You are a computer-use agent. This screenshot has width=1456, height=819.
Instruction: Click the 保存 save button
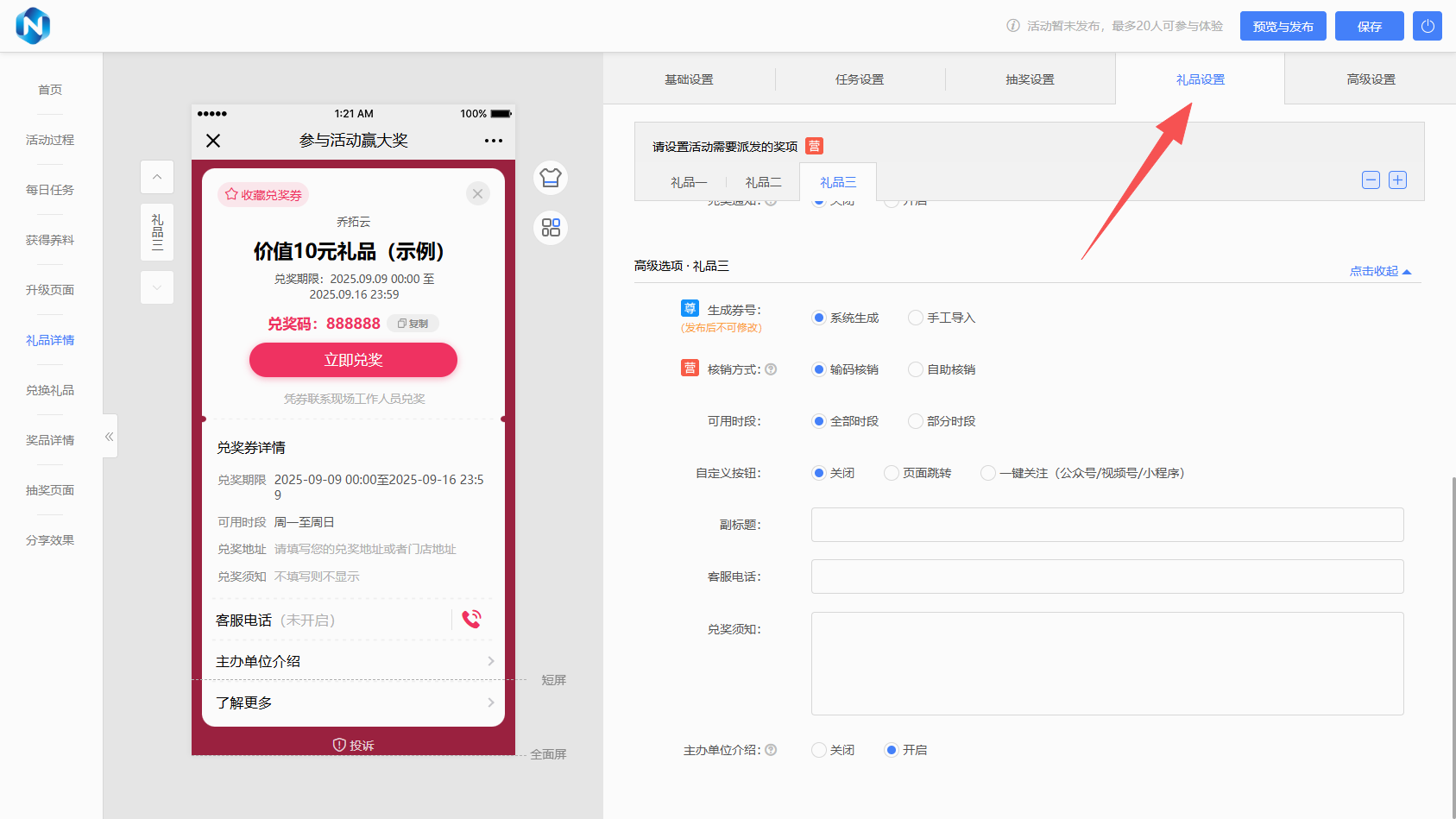[x=1369, y=26]
